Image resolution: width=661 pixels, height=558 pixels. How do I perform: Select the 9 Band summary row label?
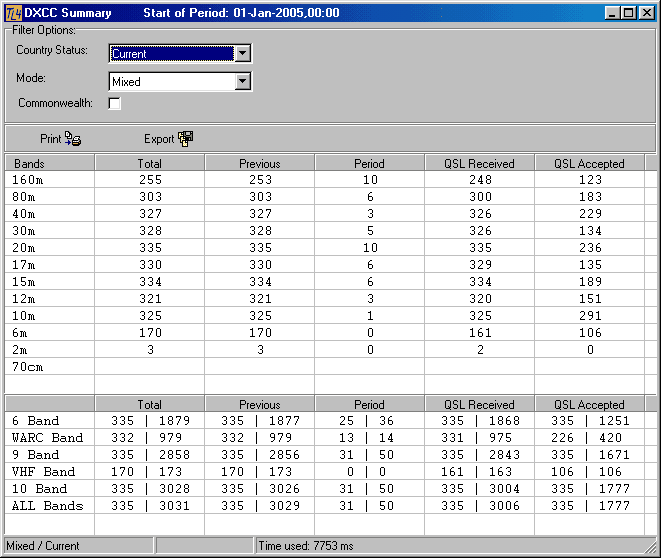(x=35, y=455)
